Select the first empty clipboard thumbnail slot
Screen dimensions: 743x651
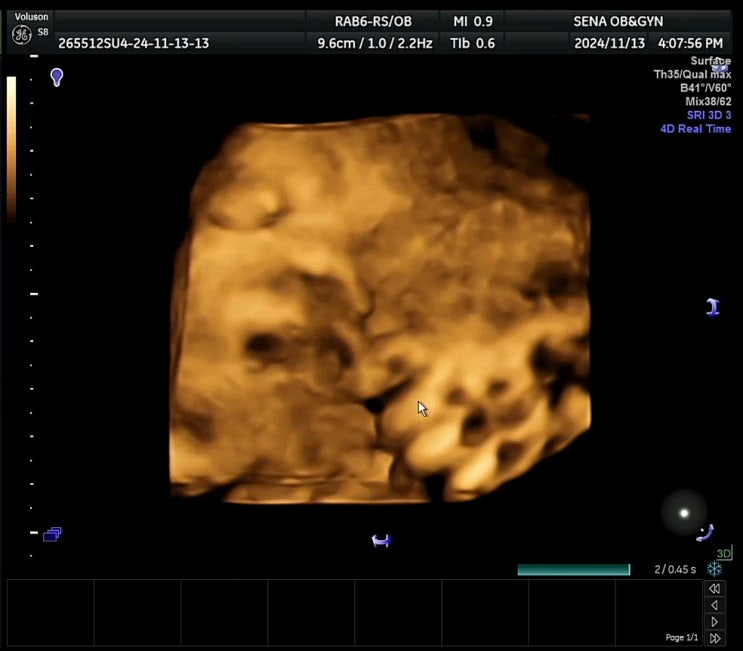[x=50, y=610]
